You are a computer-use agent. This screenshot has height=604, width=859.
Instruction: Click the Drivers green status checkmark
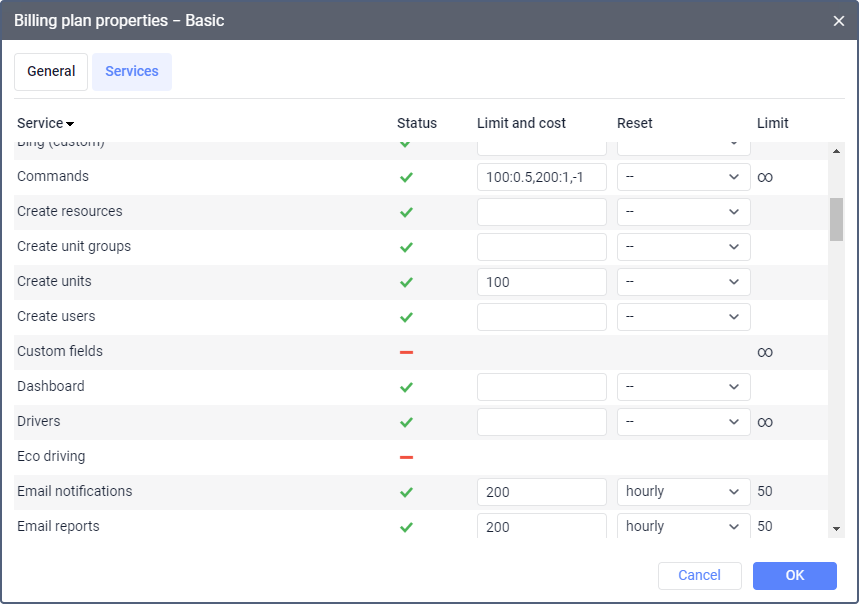(406, 422)
